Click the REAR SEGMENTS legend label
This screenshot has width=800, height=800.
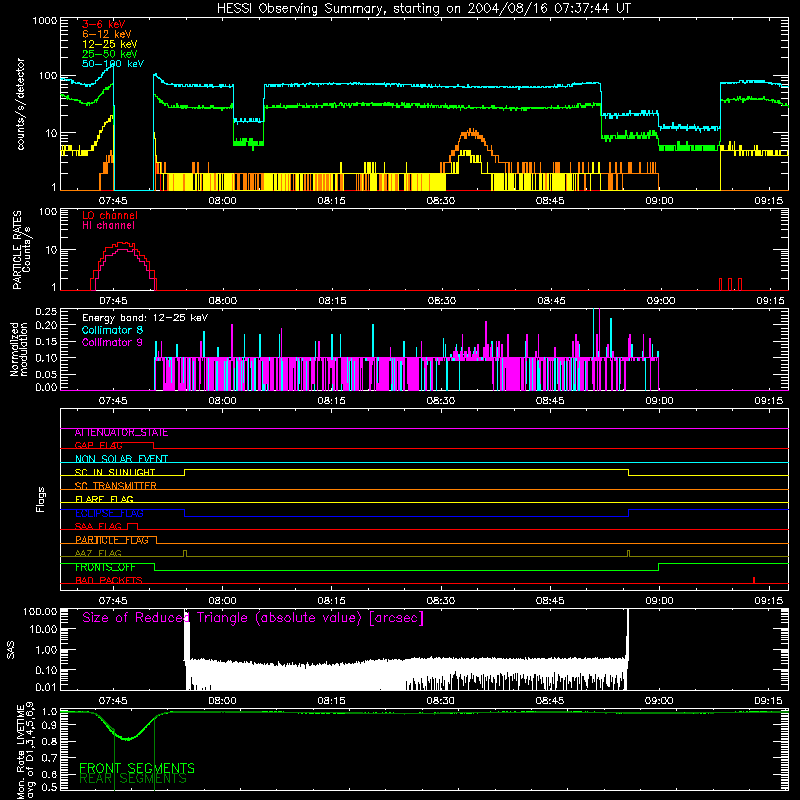pos(133,779)
